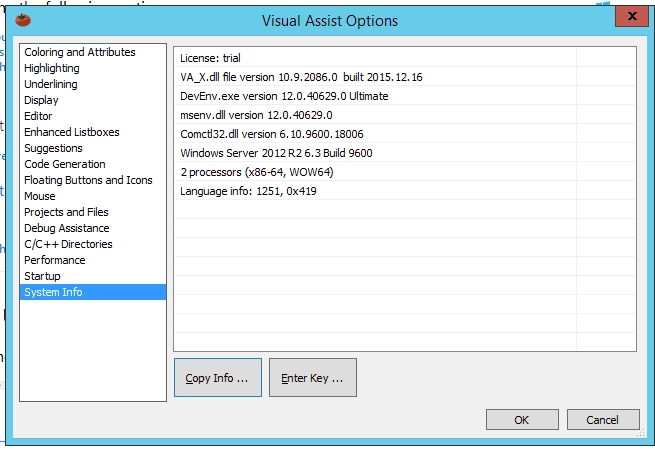Select the VA_X.dll file version row
This screenshot has height=451, width=655.
405,77
